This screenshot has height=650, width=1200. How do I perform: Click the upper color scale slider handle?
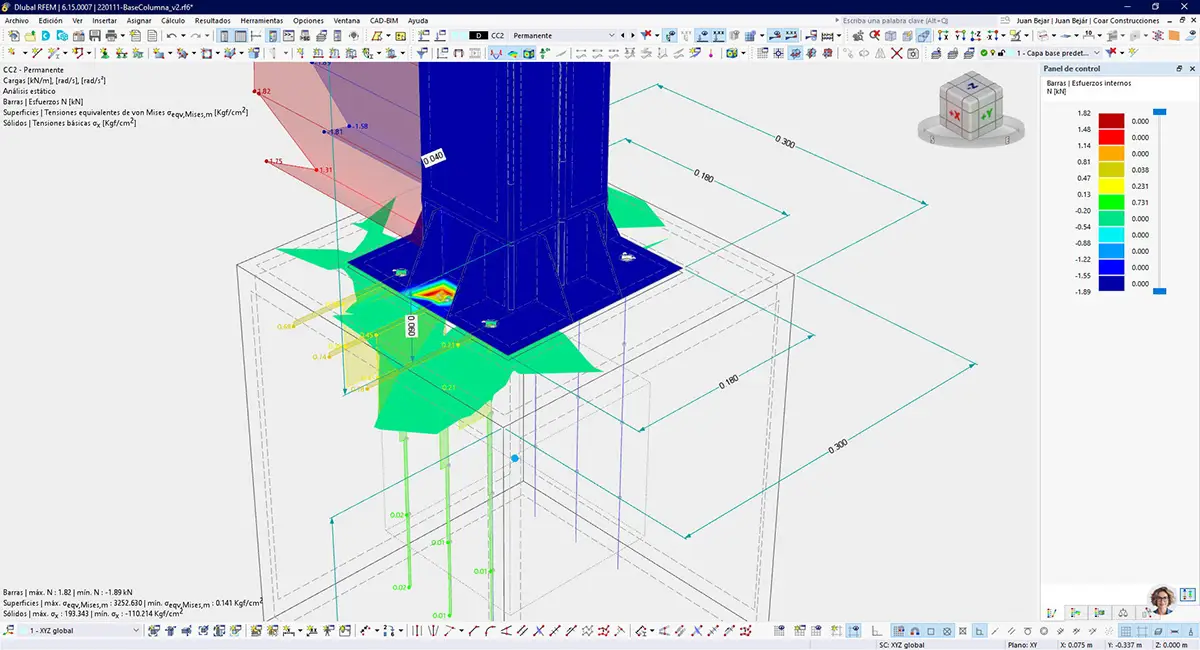click(1160, 112)
